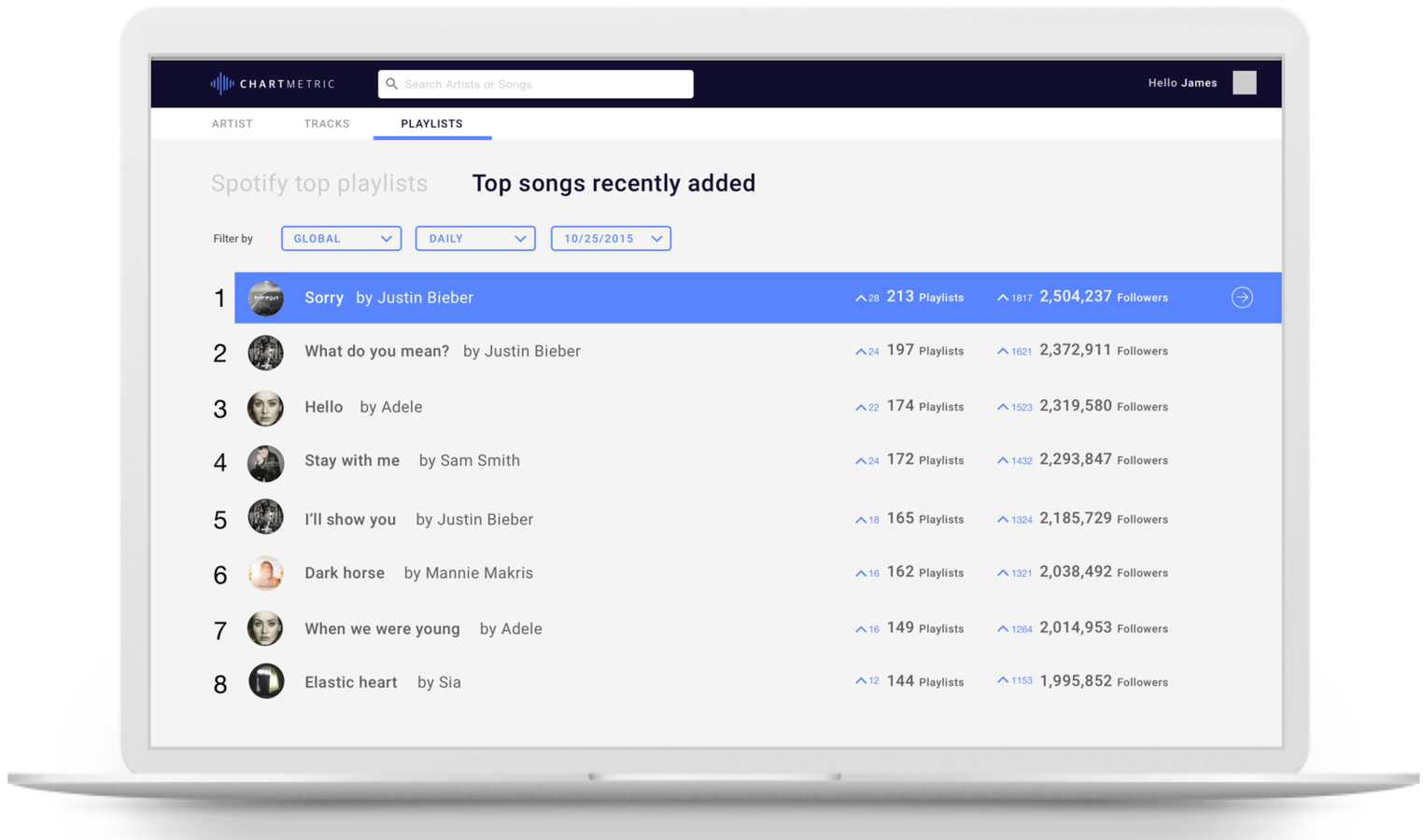Click the Hello Adele thumbnail
Screen dimensions: 1425x840
tap(265, 408)
